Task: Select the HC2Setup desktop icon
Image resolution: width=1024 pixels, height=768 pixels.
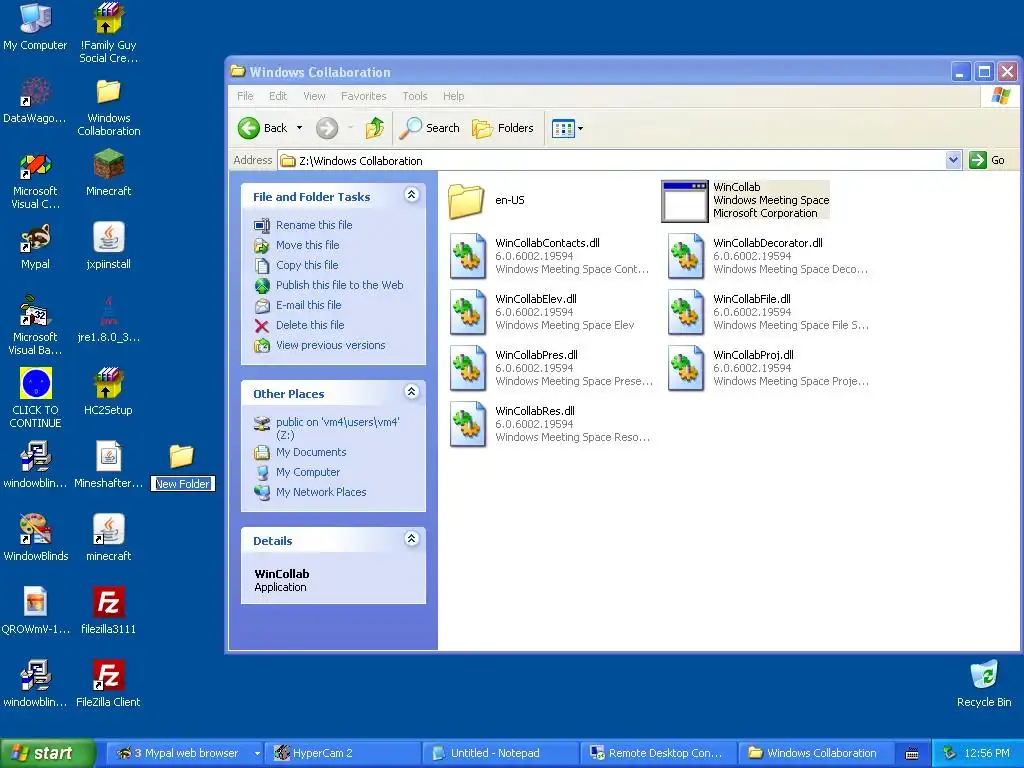Action: tap(108, 384)
